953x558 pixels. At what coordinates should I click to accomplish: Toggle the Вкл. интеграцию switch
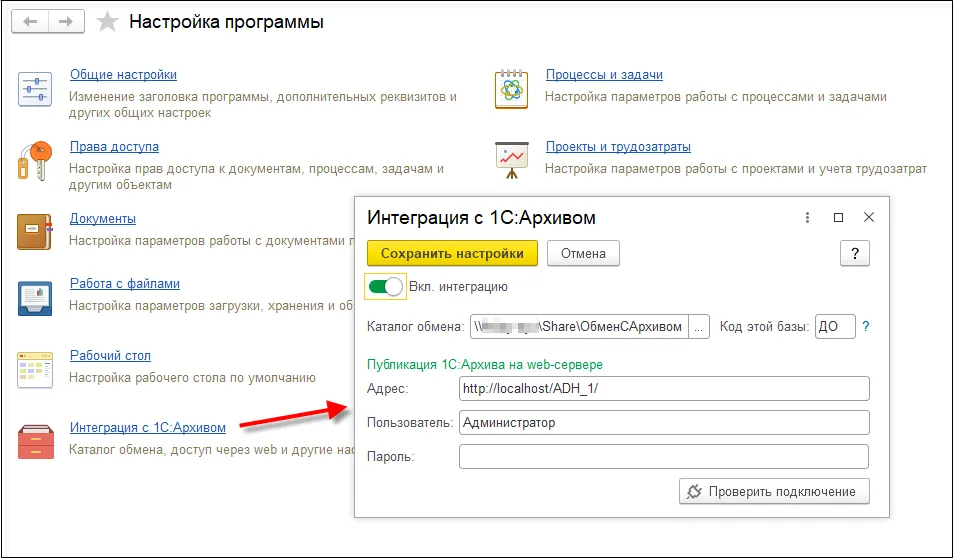pyautogui.click(x=385, y=286)
